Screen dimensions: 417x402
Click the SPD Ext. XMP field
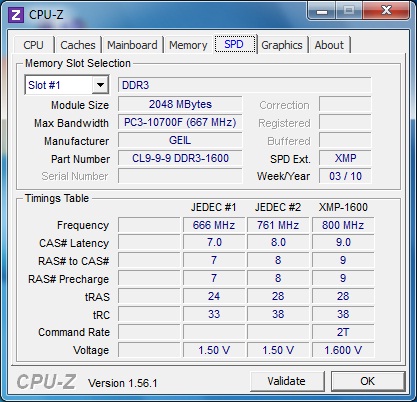[345, 158]
